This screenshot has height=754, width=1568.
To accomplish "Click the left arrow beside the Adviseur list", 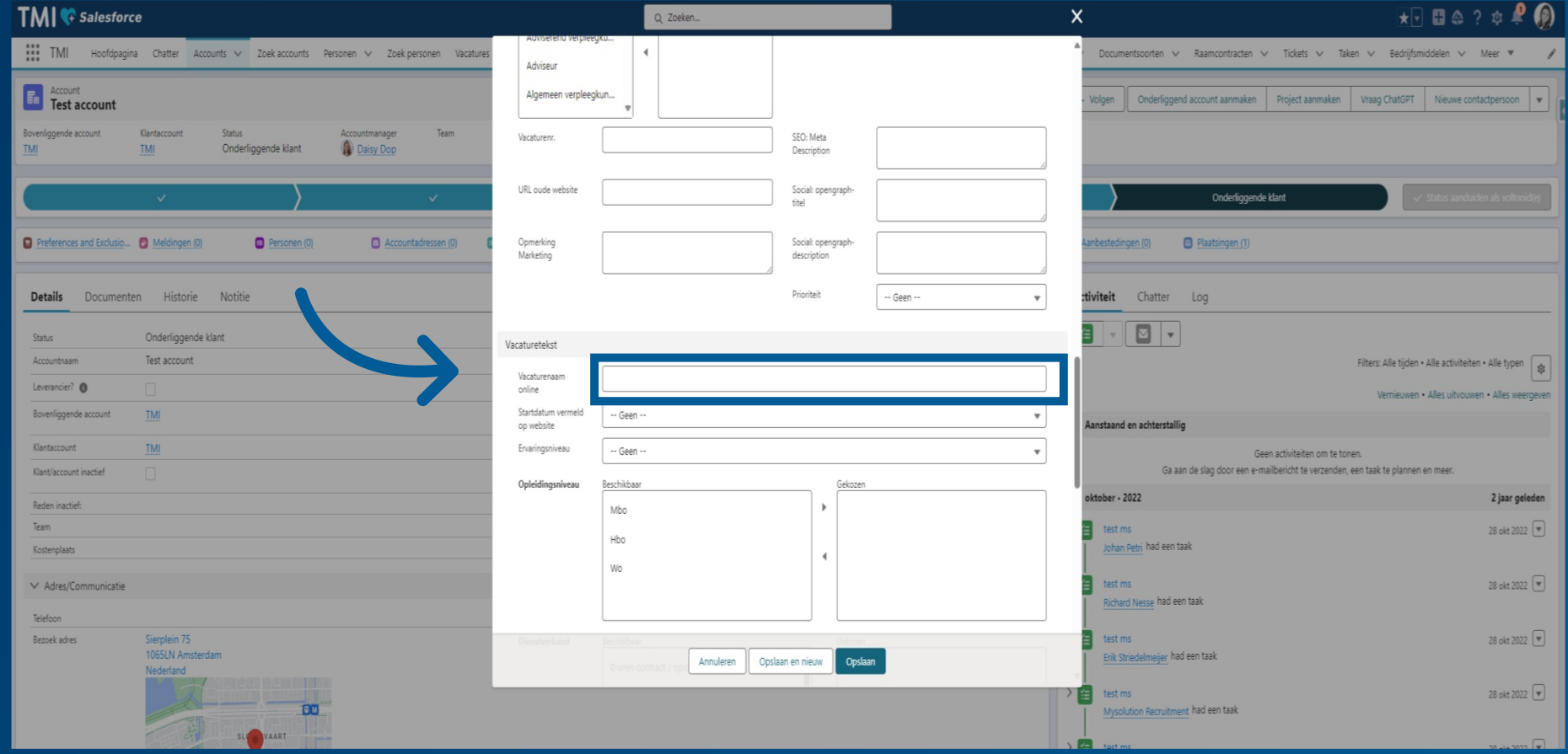I will (x=646, y=52).
